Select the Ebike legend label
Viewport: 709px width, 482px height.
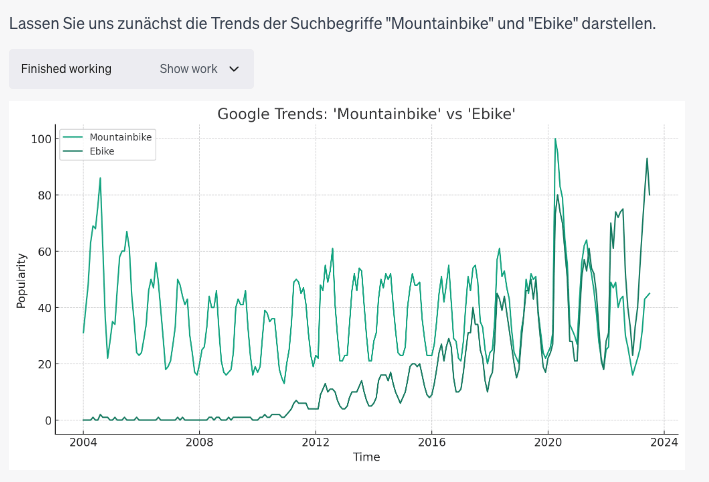tap(102, 151)
